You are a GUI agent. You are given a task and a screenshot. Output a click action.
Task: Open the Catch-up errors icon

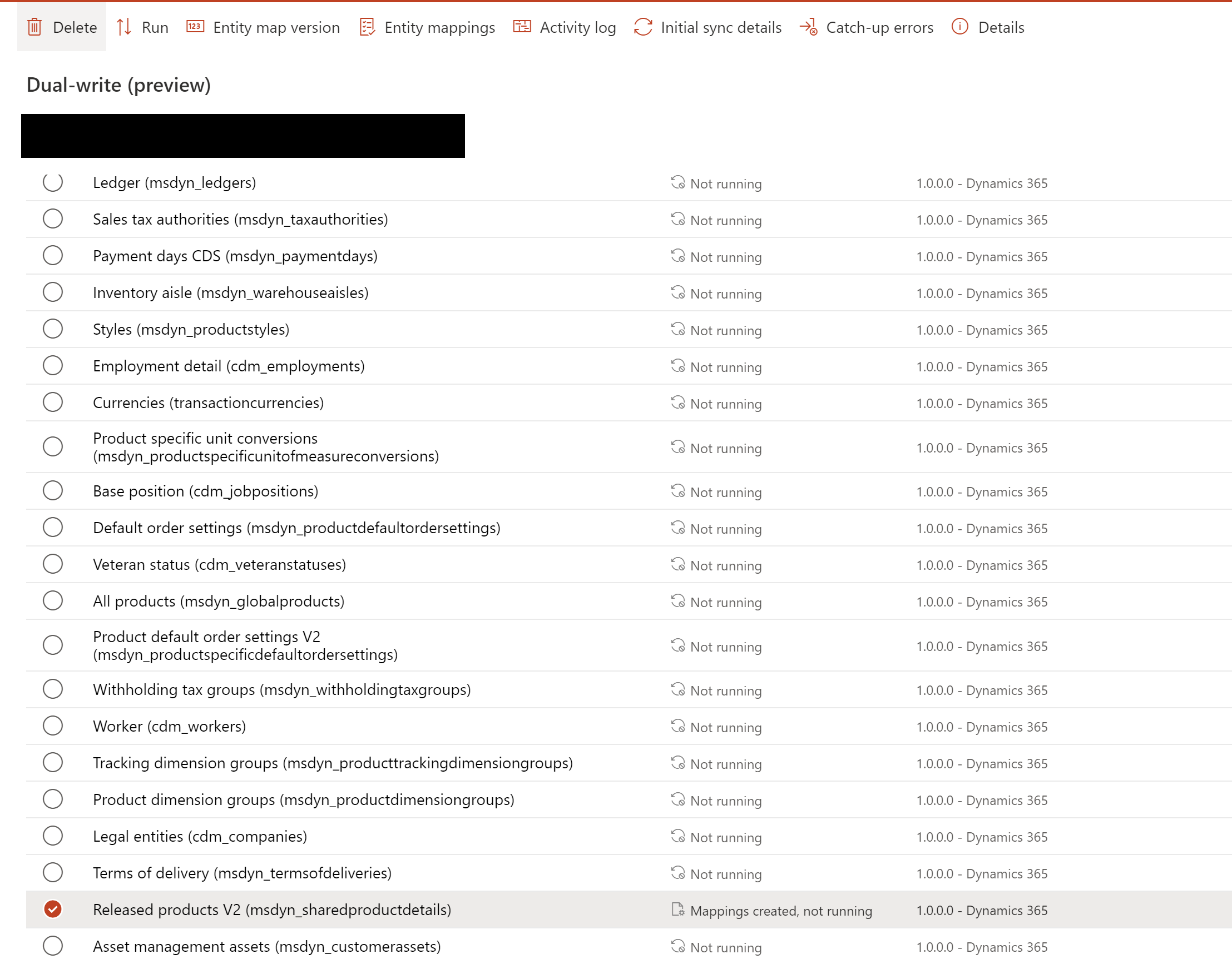pyautogui.click(x=808, y=27)
